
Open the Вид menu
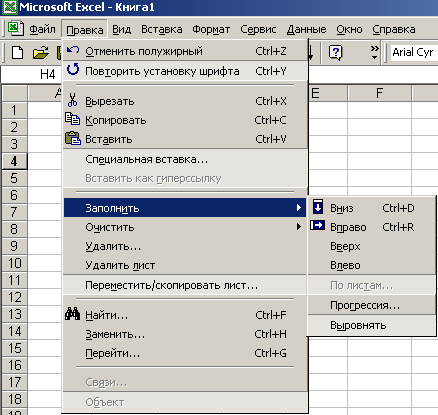(121, 29)
